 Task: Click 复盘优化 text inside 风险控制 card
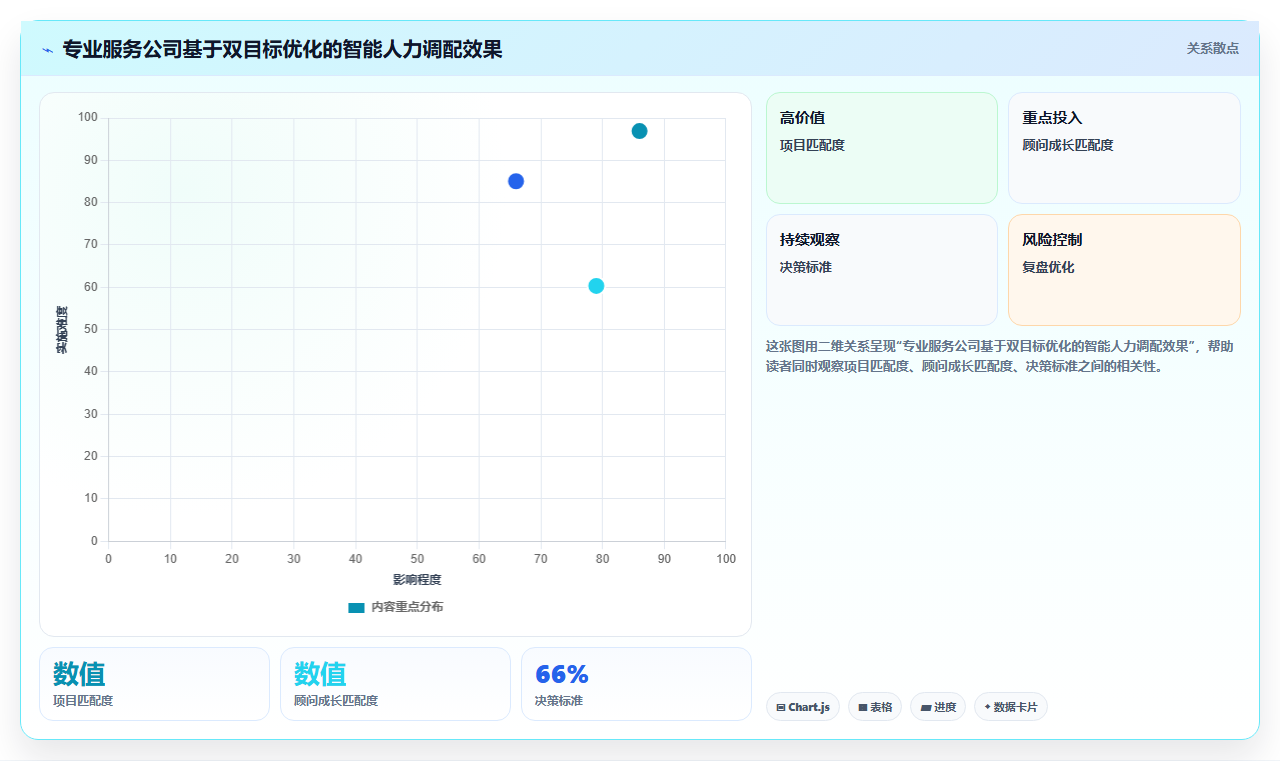pyautogui.click(x=1048, y=267)
